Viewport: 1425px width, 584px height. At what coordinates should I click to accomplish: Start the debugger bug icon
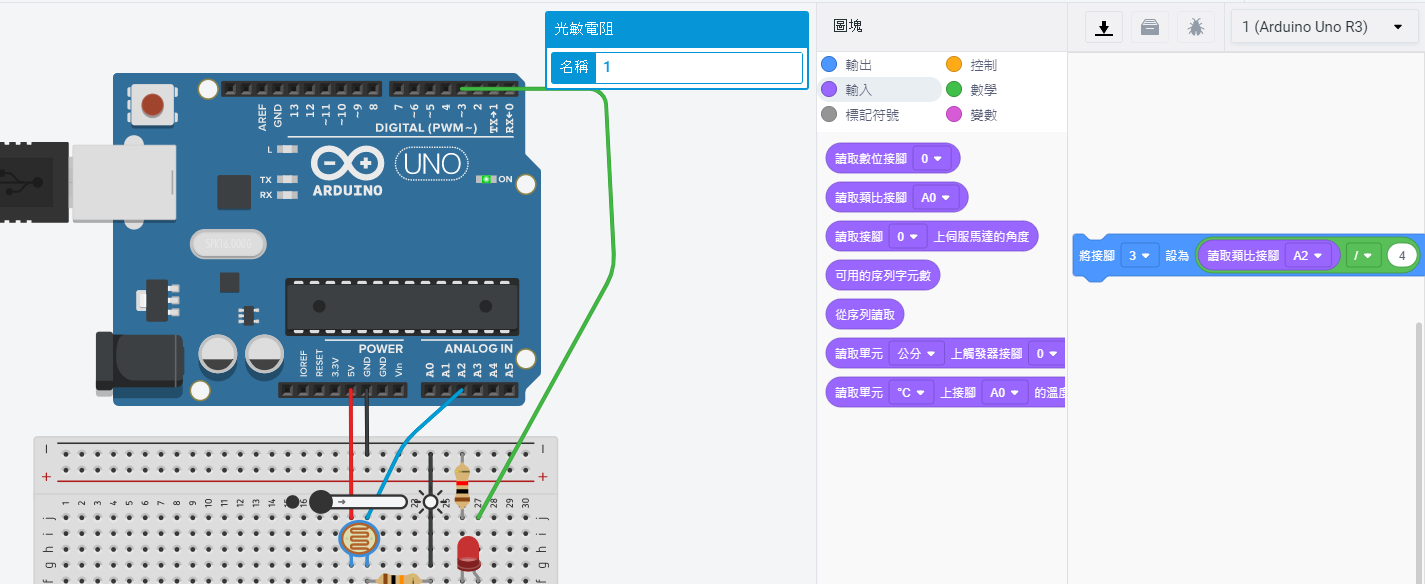1196,28
